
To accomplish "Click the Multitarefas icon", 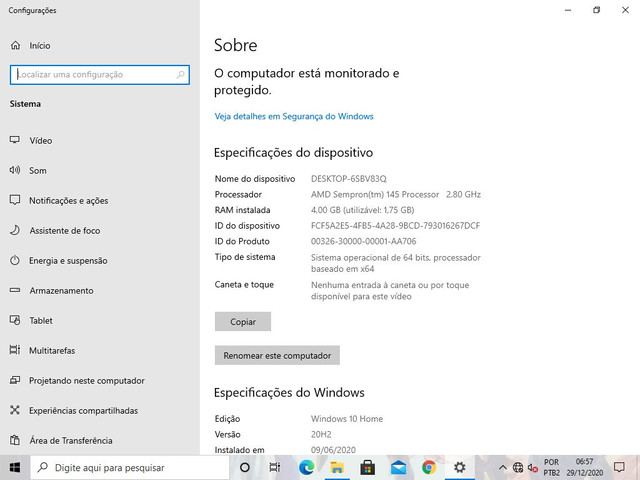I will (15, 350).
